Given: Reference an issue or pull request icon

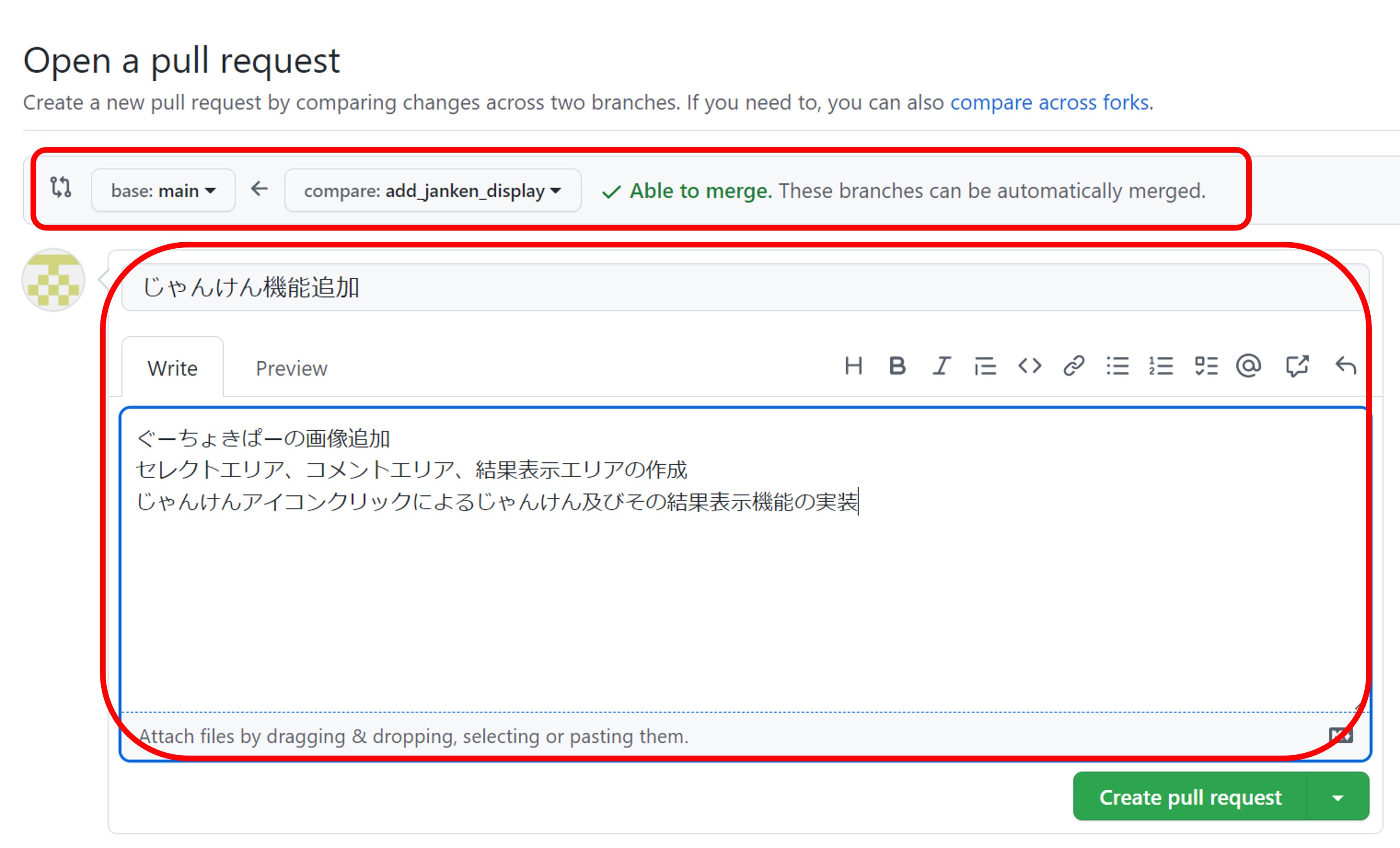Looking at the screenshot, I should [x=1297, y=366].
